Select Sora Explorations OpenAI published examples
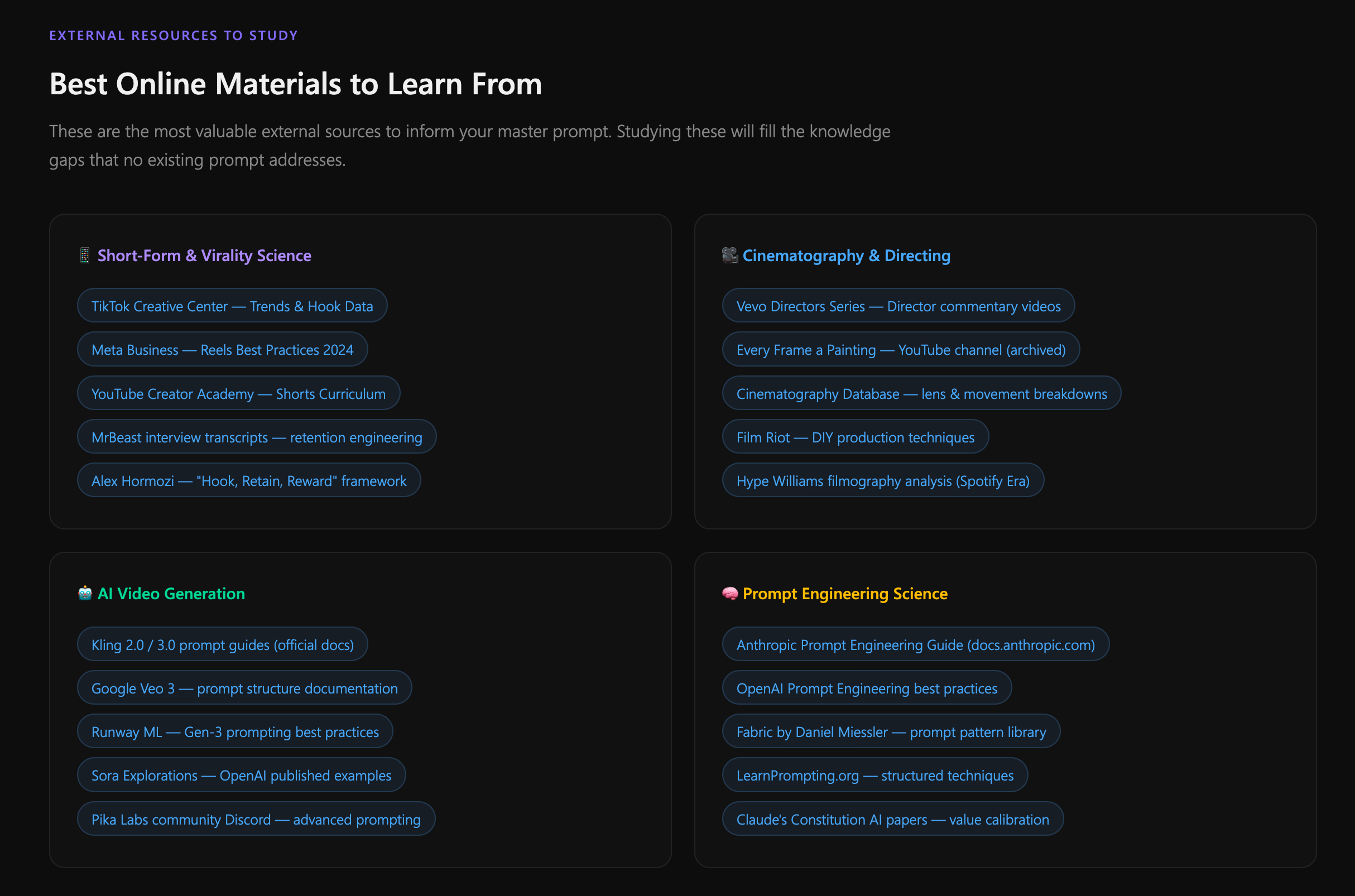This screenshot has height=896, width=1355. [241, 775]
